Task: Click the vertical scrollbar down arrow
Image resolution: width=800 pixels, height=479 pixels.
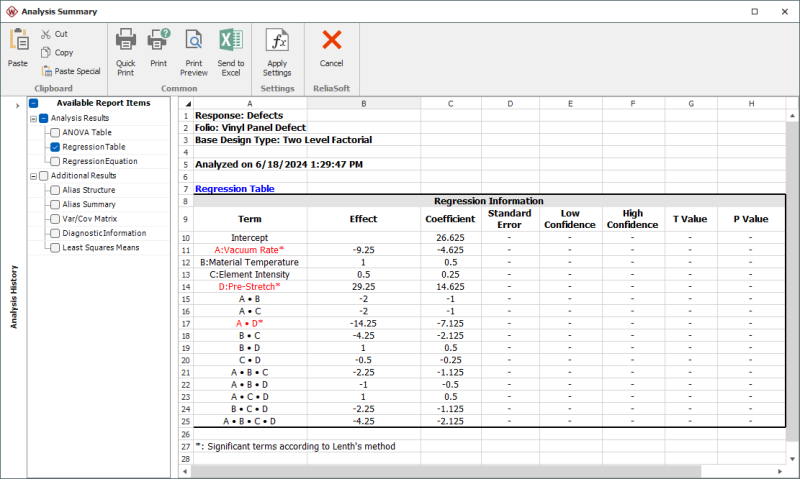Action: (x=792, y=458)
